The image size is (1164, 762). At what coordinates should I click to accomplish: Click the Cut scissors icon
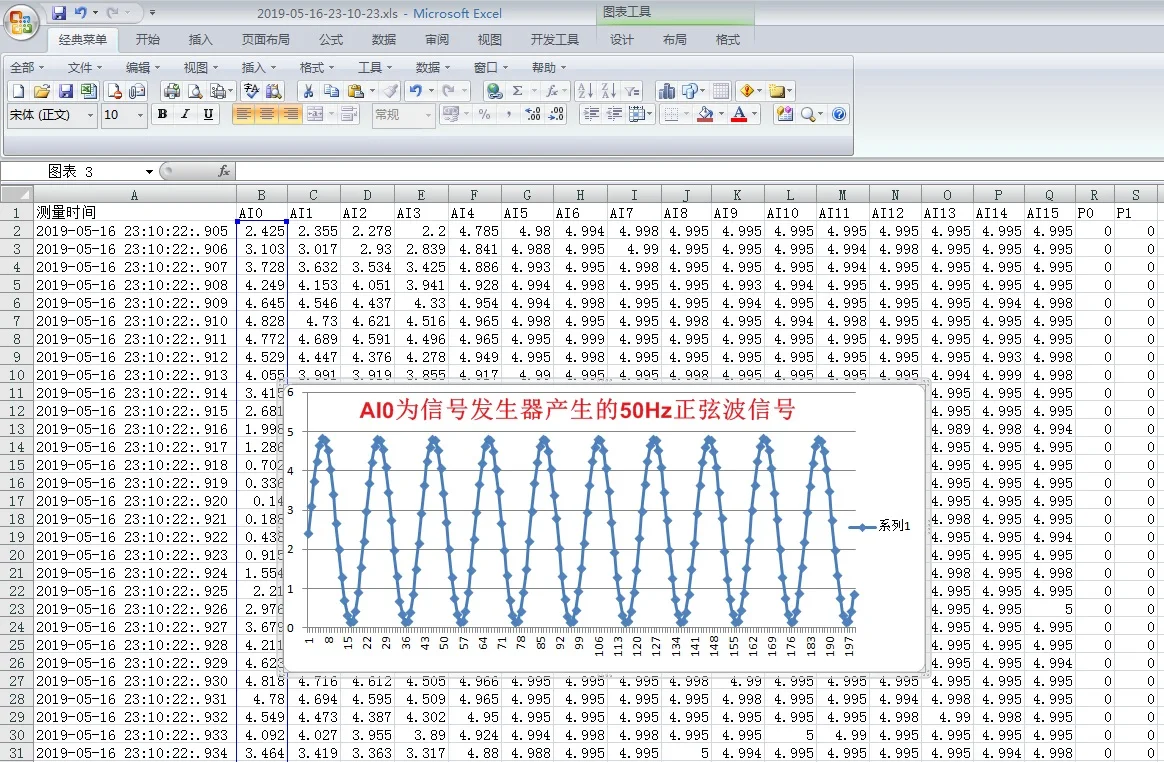(x=308, y=91)
